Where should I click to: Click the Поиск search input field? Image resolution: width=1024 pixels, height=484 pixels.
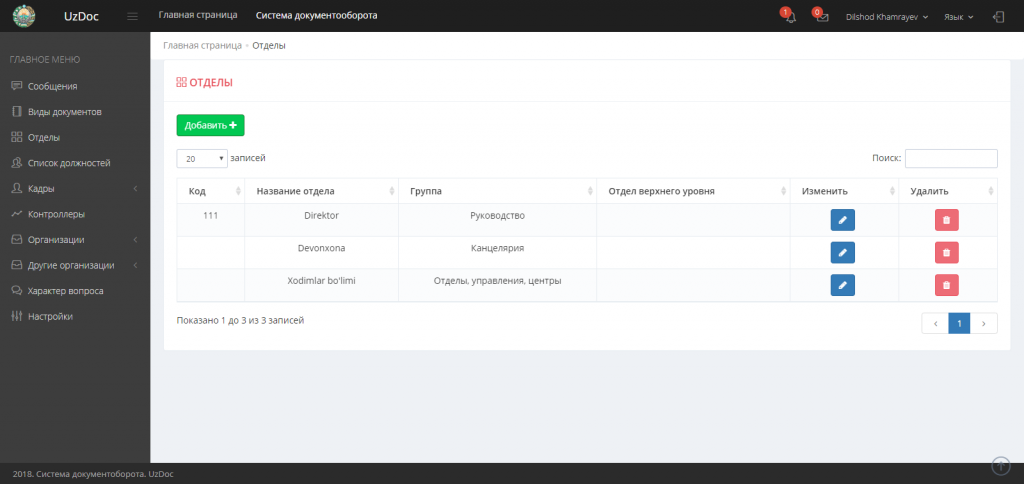click(951, 158)
